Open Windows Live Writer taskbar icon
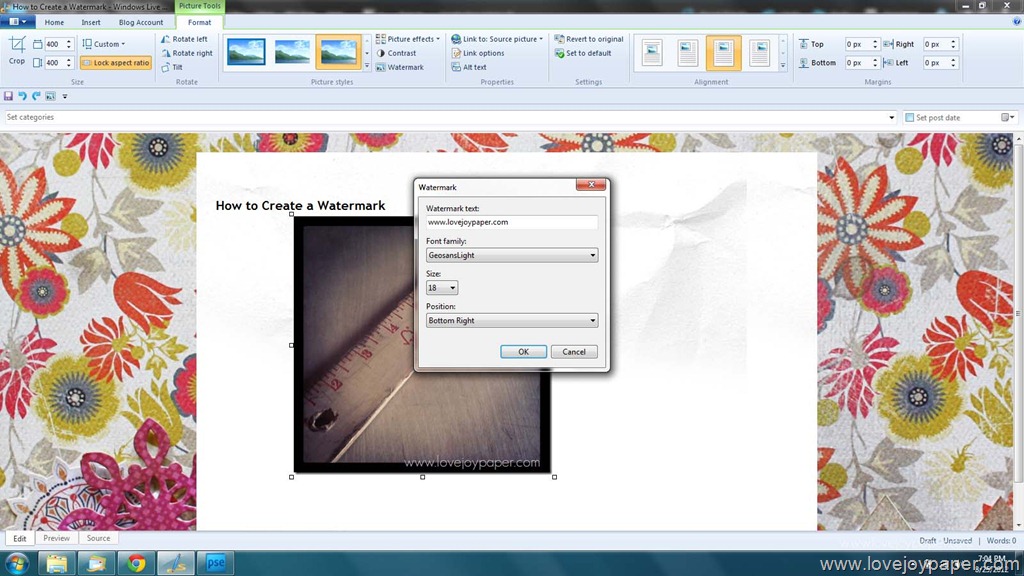 click(x=176, y=563)
